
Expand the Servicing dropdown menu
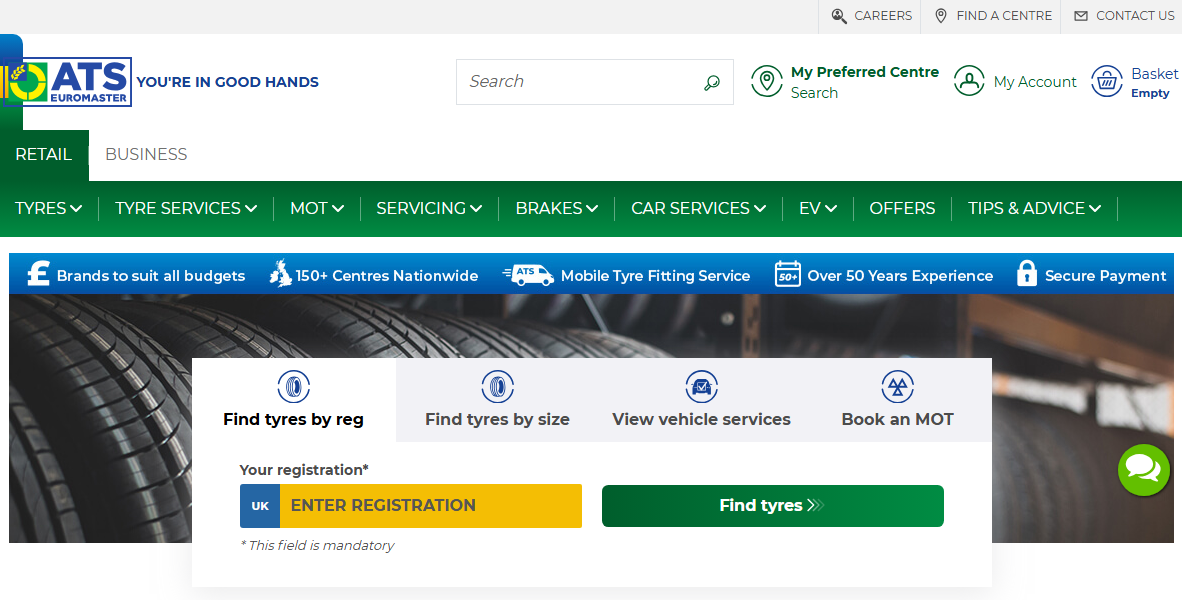click(429, 208)
